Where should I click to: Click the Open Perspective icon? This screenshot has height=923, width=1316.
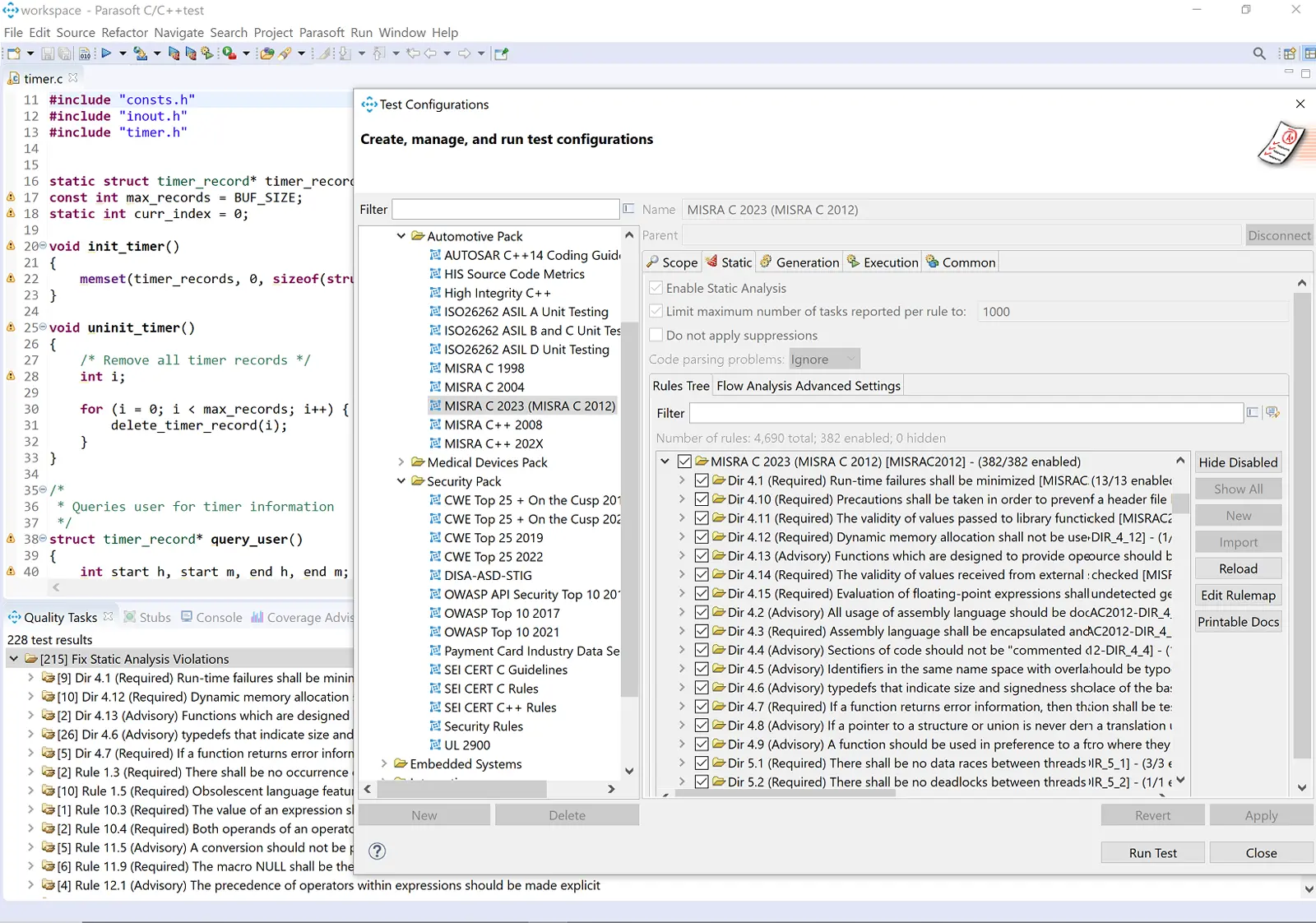tap(1290, 53)
